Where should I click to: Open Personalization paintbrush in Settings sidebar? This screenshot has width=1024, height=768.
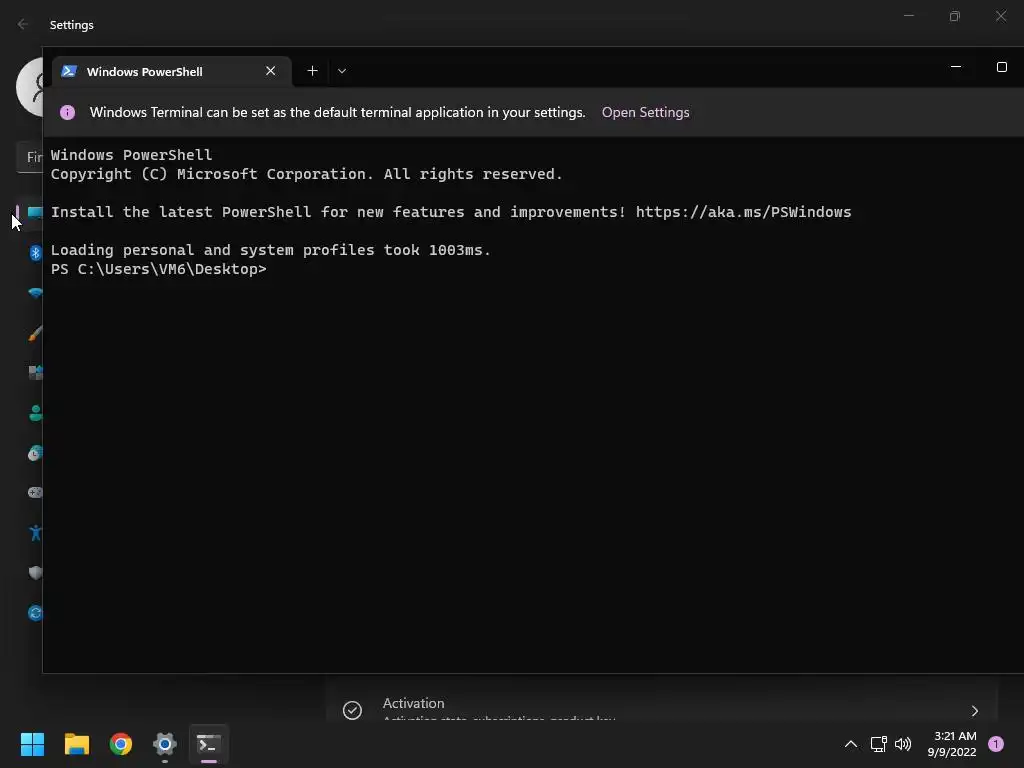click(35, 333)
